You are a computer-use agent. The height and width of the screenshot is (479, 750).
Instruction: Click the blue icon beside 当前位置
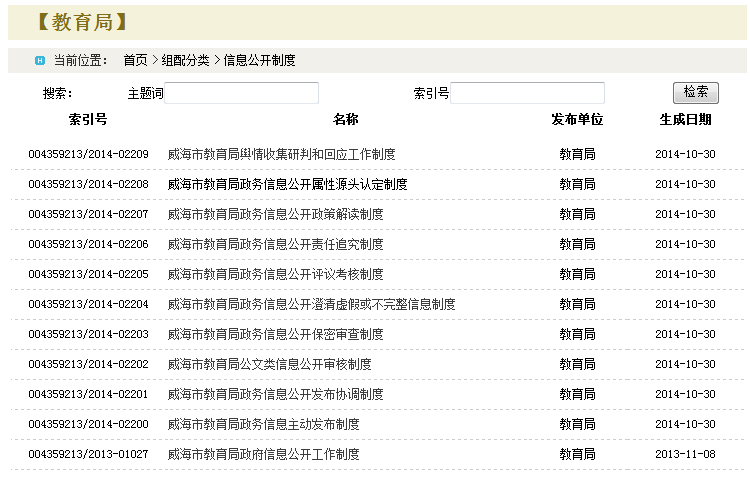pos(40,60)
